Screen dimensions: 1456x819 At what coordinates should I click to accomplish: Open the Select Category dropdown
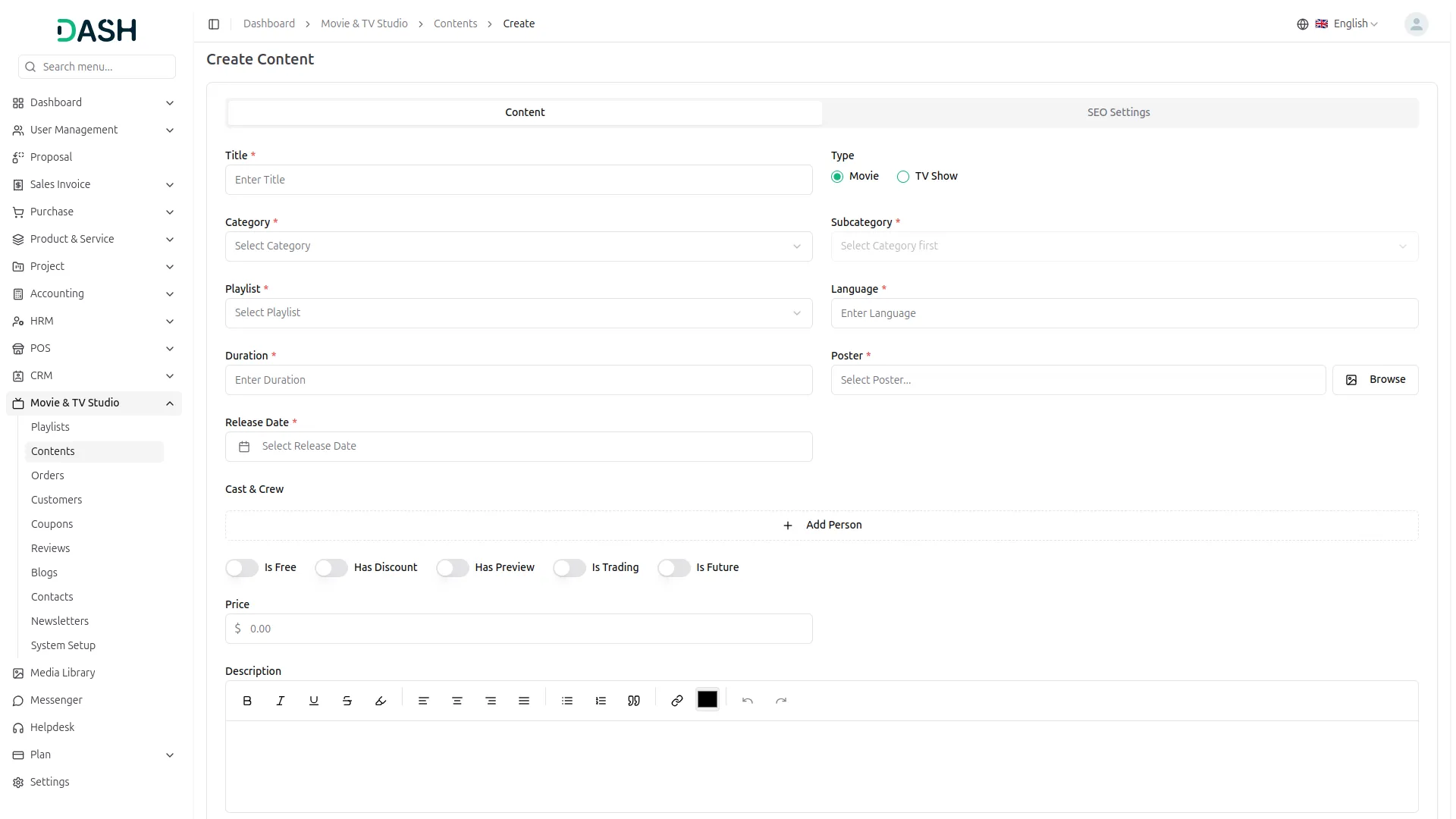pos(519,246)
